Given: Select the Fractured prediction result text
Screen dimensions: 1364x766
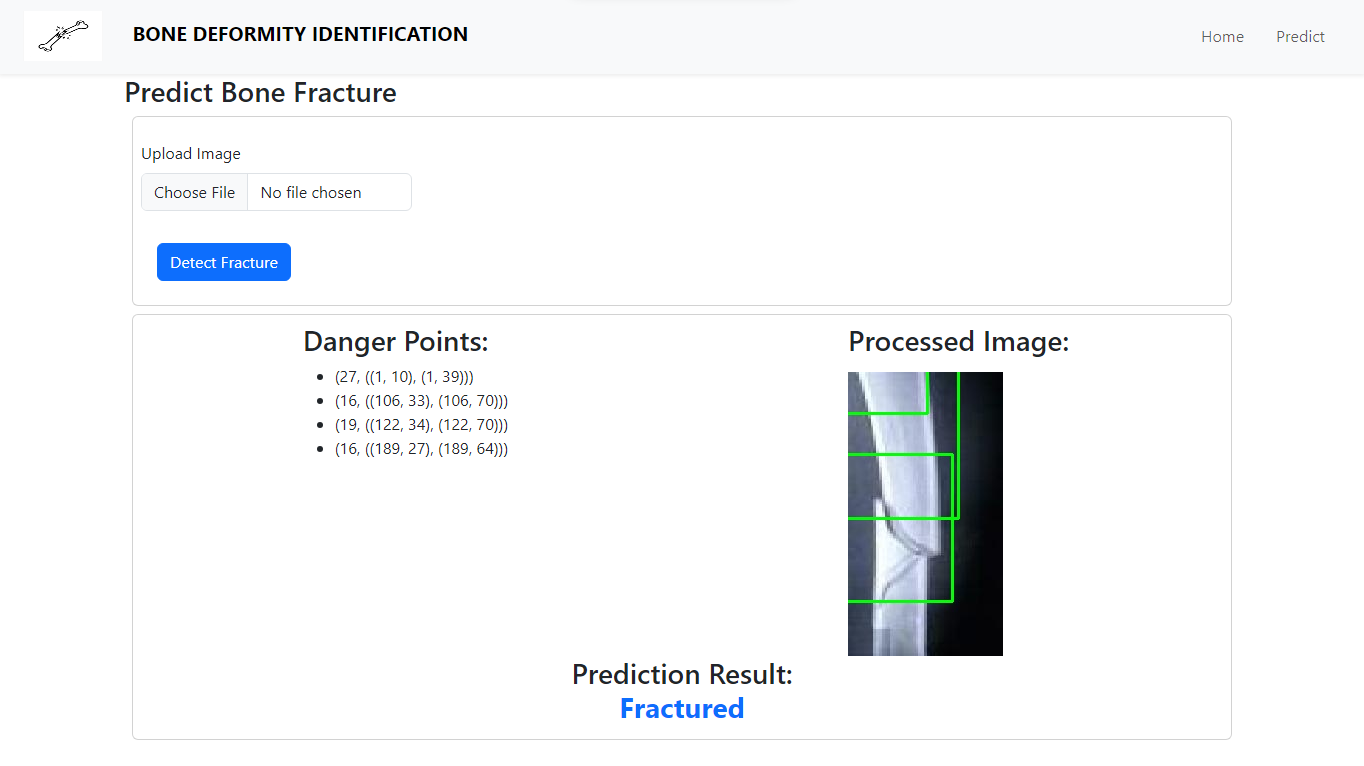Looking at the screenshot, I should tap(682, 708).
